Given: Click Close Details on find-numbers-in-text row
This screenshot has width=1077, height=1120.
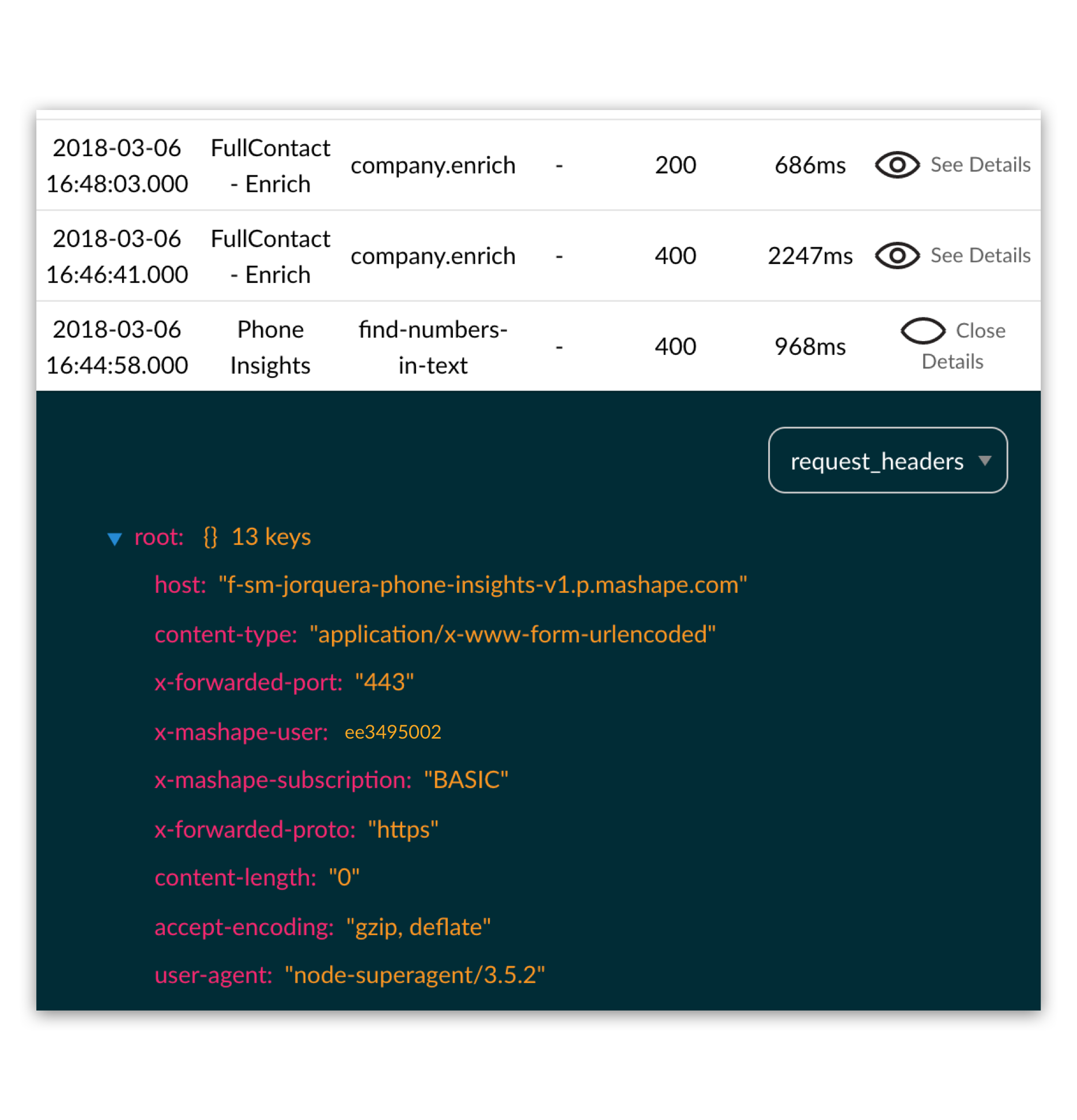Looking at the screenshot, I should [963, 346].
